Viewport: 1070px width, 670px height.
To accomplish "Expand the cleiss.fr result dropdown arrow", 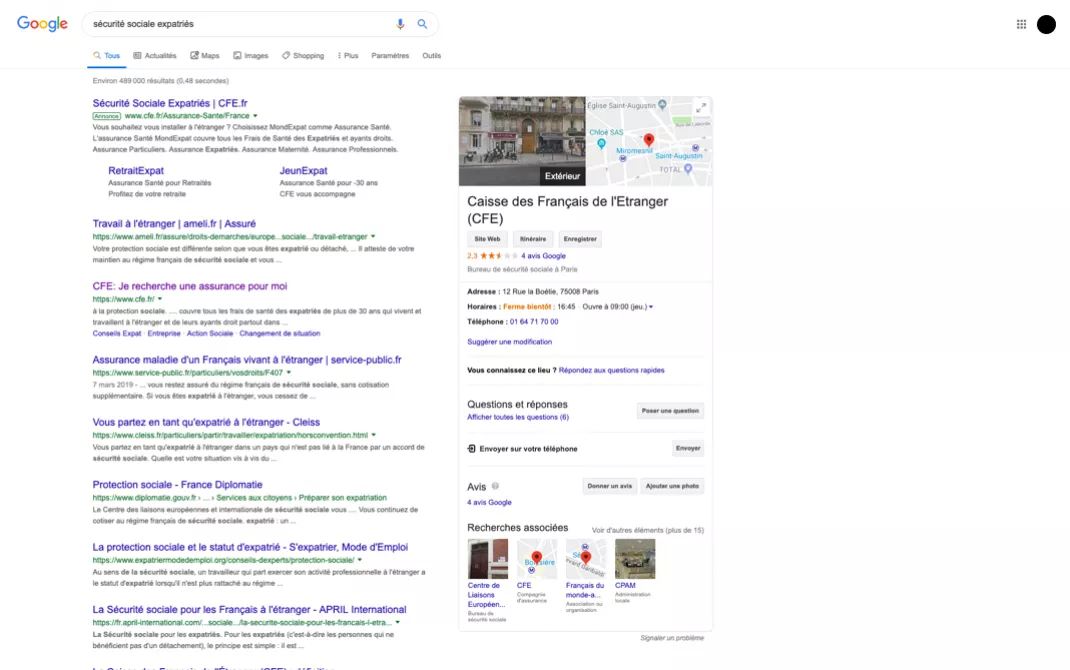I will pos(373,435).
